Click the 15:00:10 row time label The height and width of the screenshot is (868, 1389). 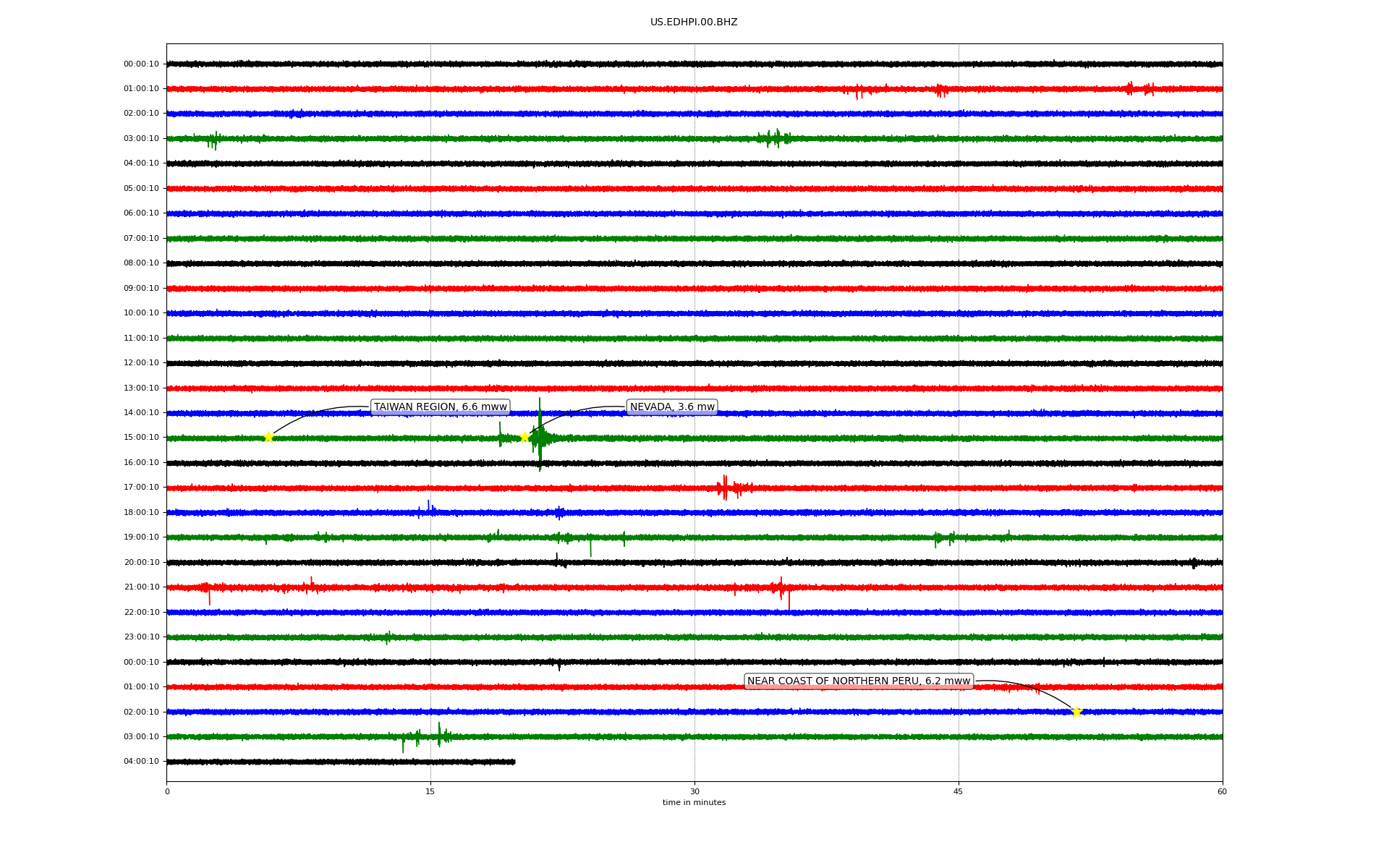click(x=141, y=438)
